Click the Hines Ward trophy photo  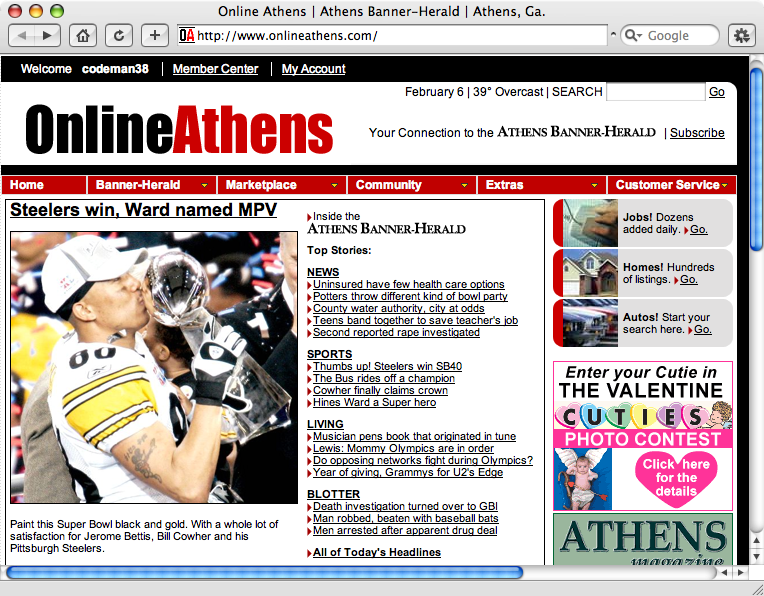154,367
